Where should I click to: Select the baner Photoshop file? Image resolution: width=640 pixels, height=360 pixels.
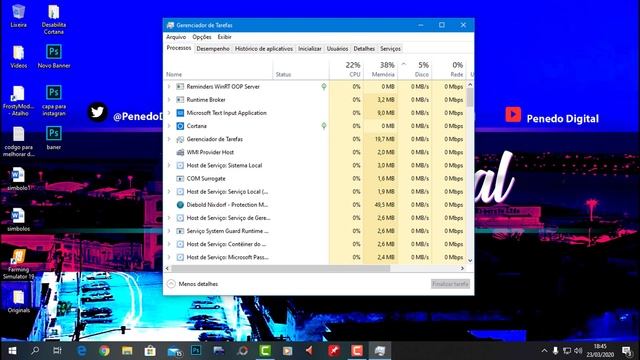[53, 138]
